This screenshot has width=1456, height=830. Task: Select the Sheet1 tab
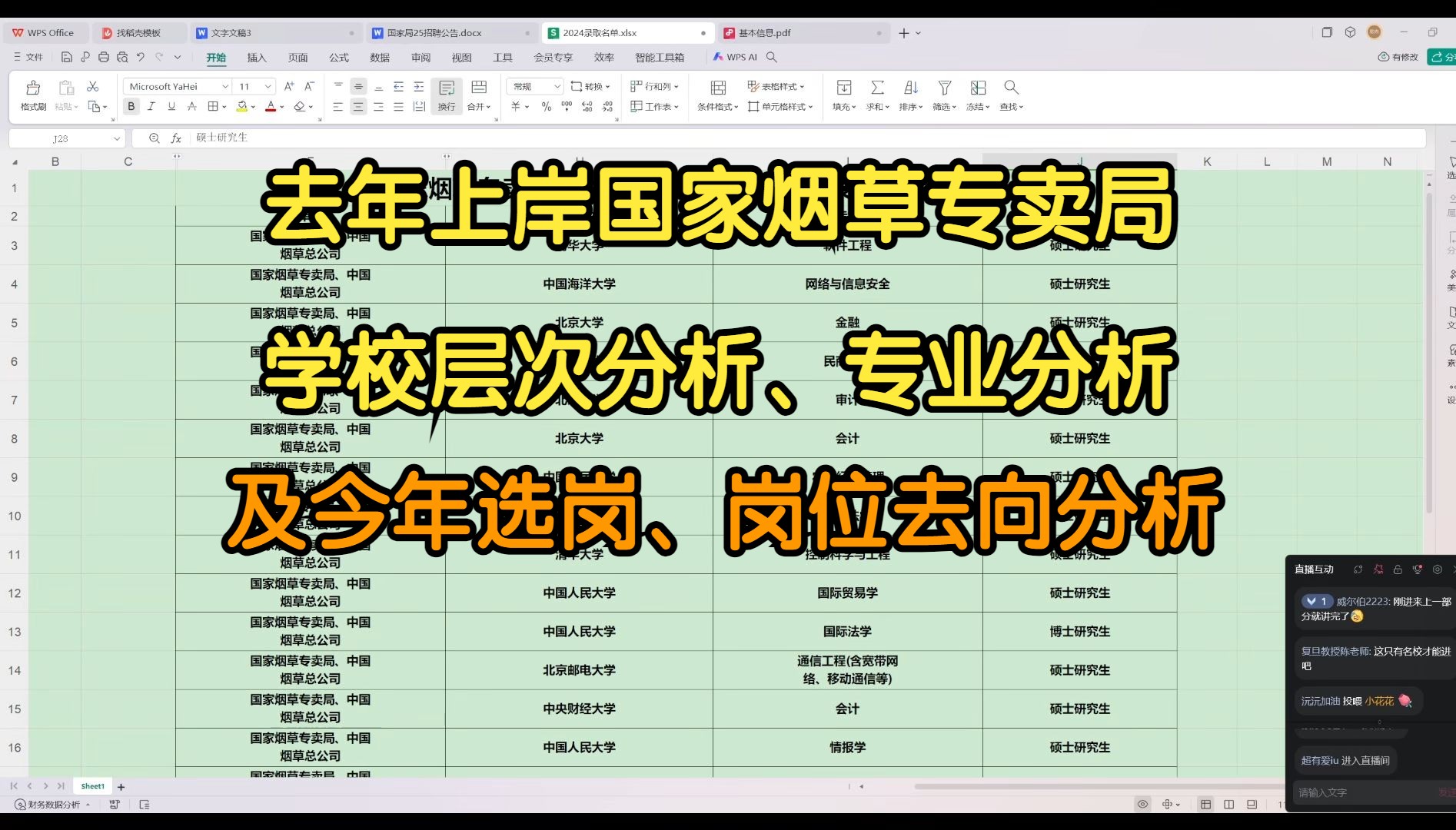[92, 786]
